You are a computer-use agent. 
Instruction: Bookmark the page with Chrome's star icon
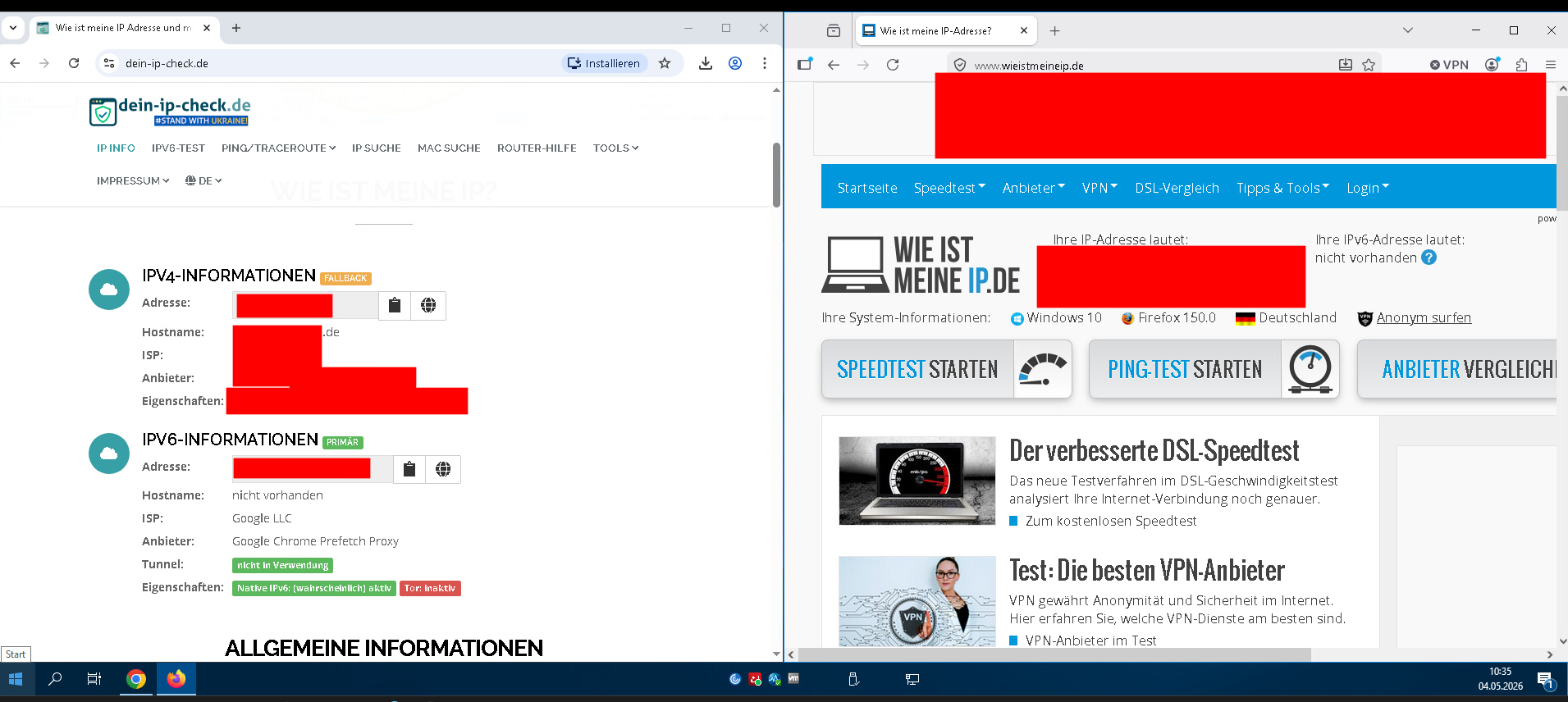point(665,63)
